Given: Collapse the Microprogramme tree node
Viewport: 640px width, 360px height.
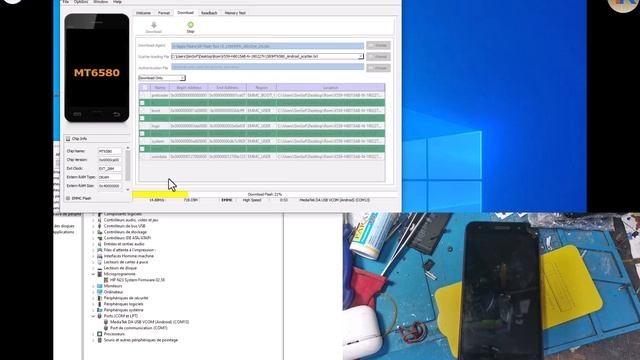Looking at the screenshot, I should (x=93, y=274).
